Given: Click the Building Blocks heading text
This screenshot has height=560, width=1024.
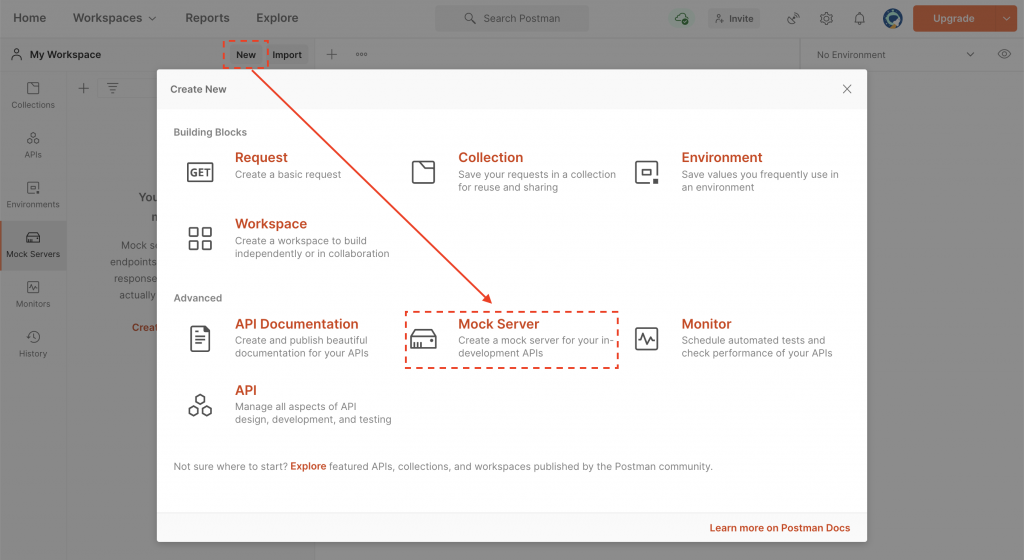Looking at the screenshot, I should click(x=210, y=132).
